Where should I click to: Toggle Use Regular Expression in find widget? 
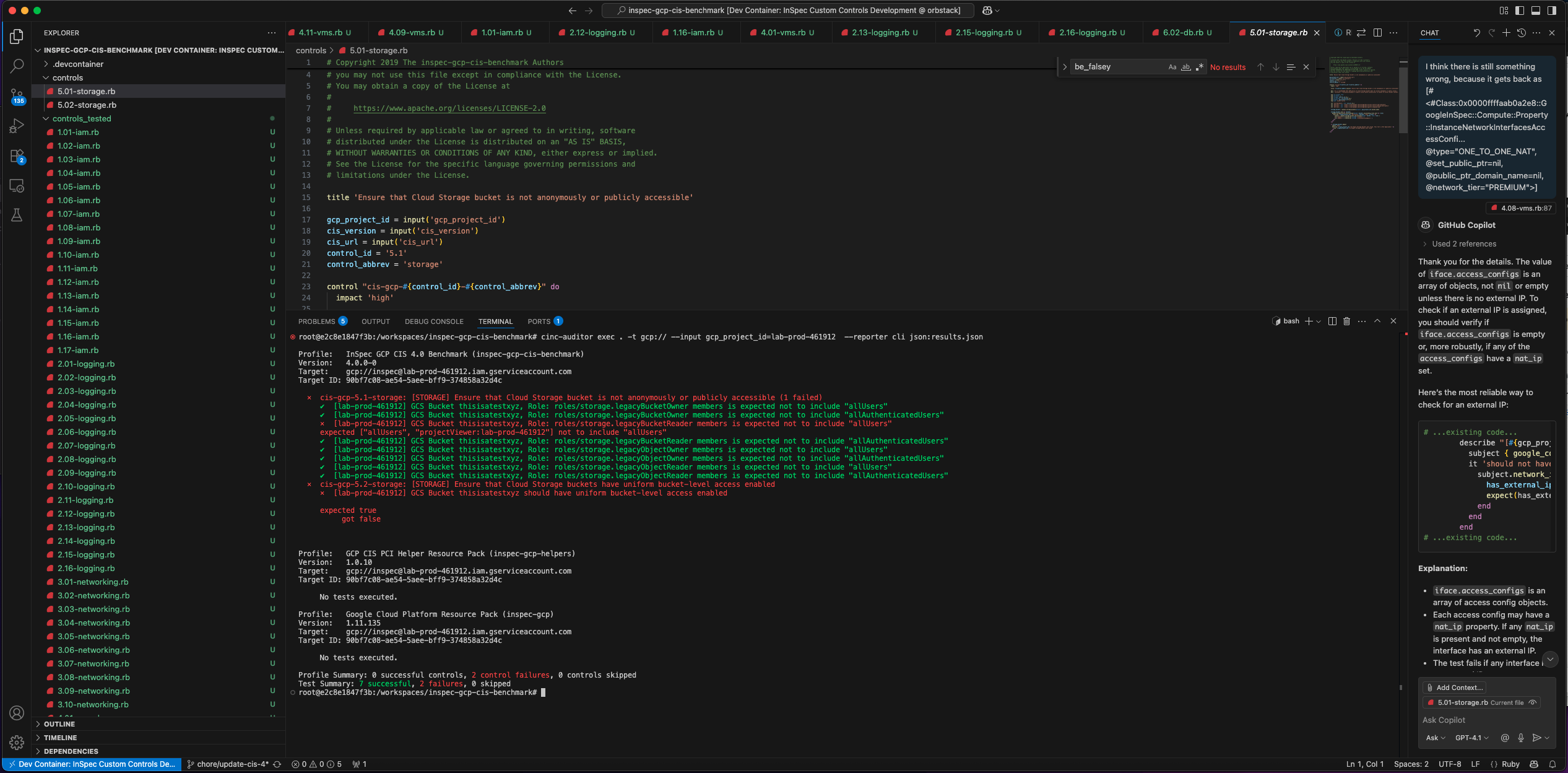(x=1200, y=67)
